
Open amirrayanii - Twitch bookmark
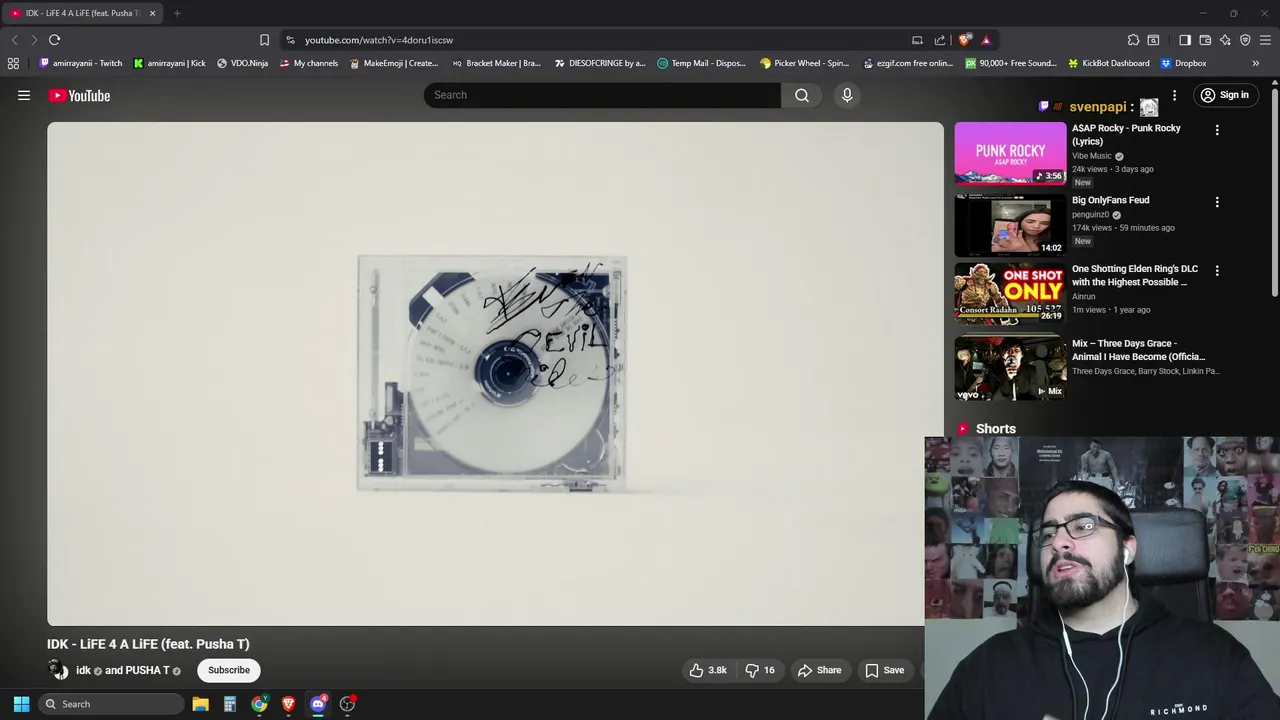coord(81,63)
